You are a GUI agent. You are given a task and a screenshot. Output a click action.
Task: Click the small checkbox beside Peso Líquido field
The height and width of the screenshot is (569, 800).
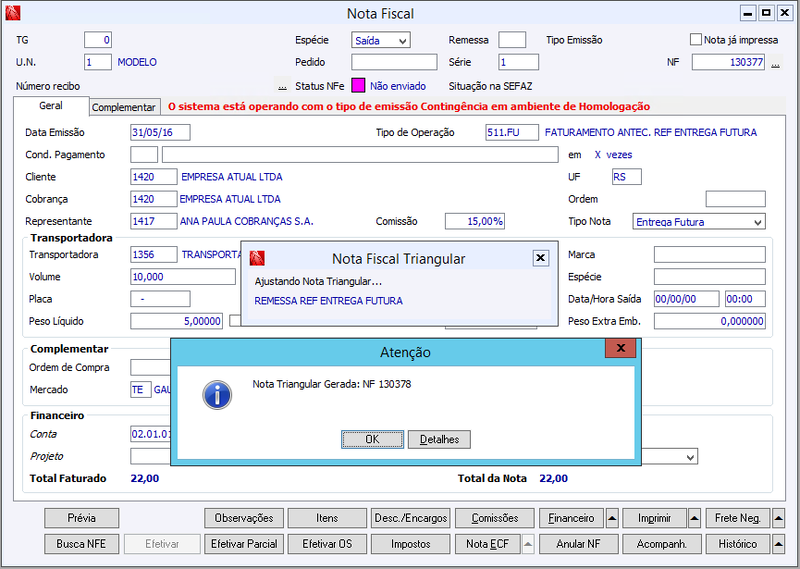coord(234,321)
